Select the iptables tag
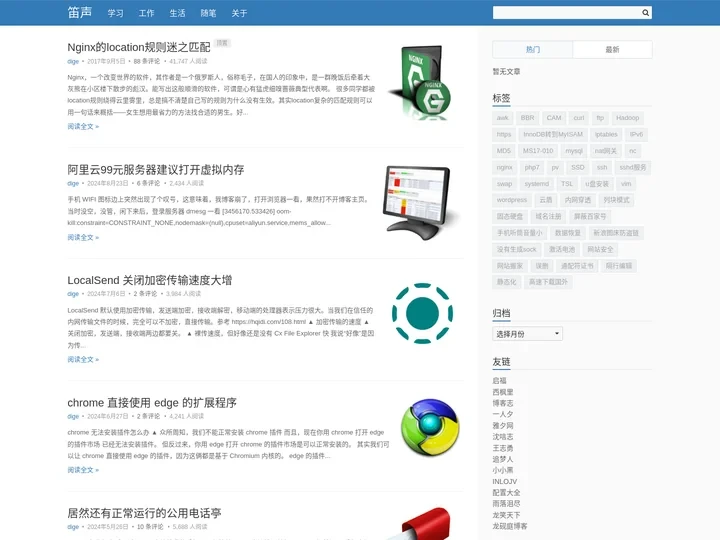Image resolution: width=720 pixels, height=540 pixels. point(606,135)
